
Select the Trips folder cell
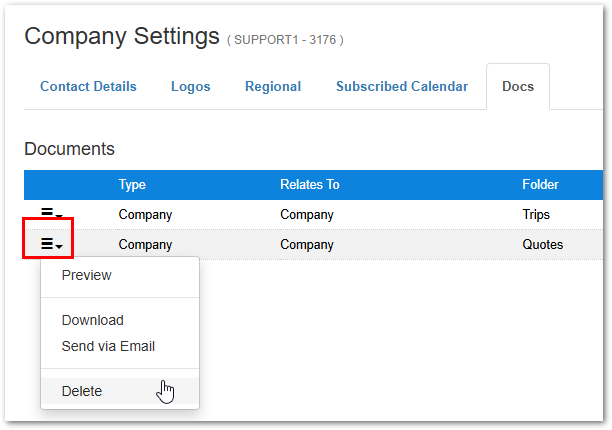(536, 214)
